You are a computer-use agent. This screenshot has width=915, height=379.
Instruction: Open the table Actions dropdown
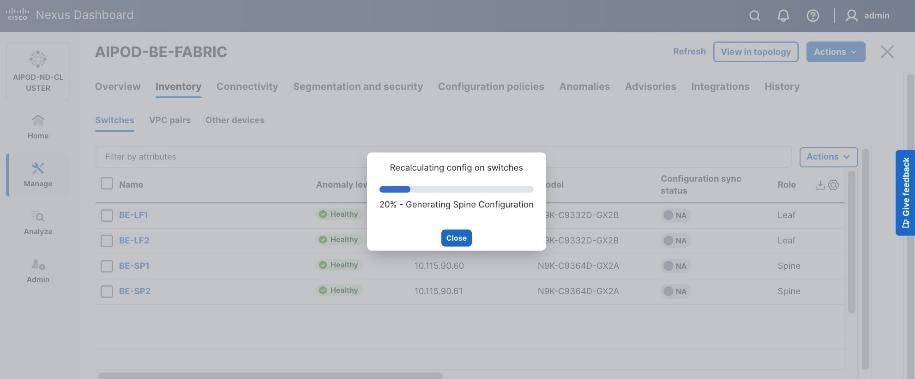828,157
